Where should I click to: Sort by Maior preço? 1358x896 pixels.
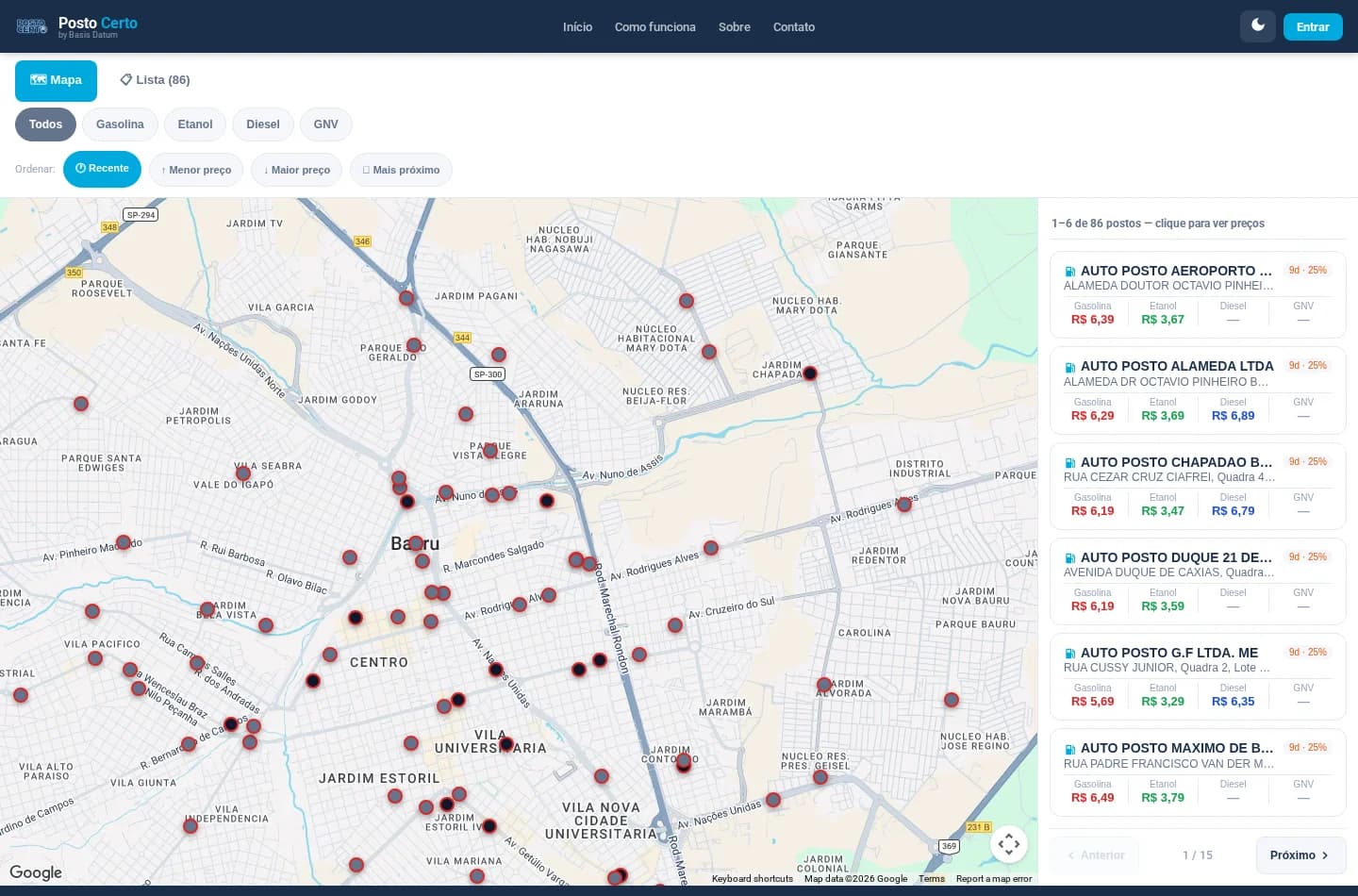(297, 170)
